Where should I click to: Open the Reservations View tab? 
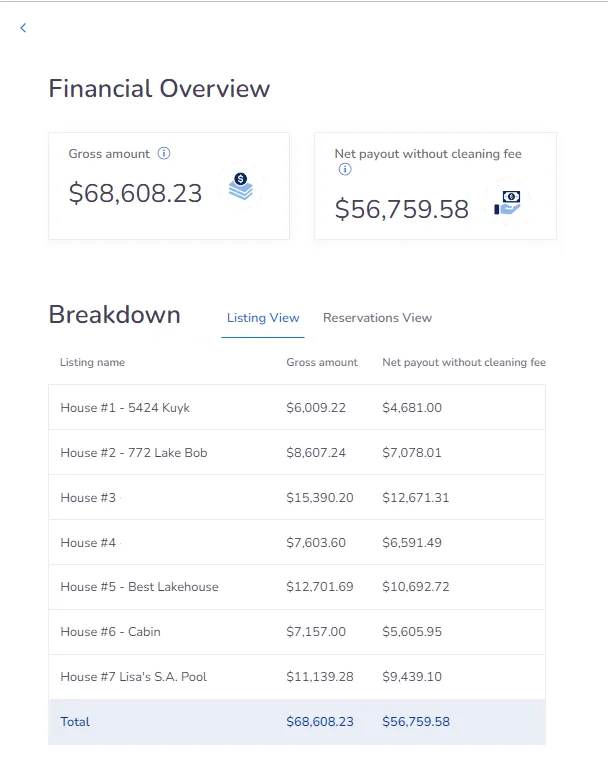(377, 318)
